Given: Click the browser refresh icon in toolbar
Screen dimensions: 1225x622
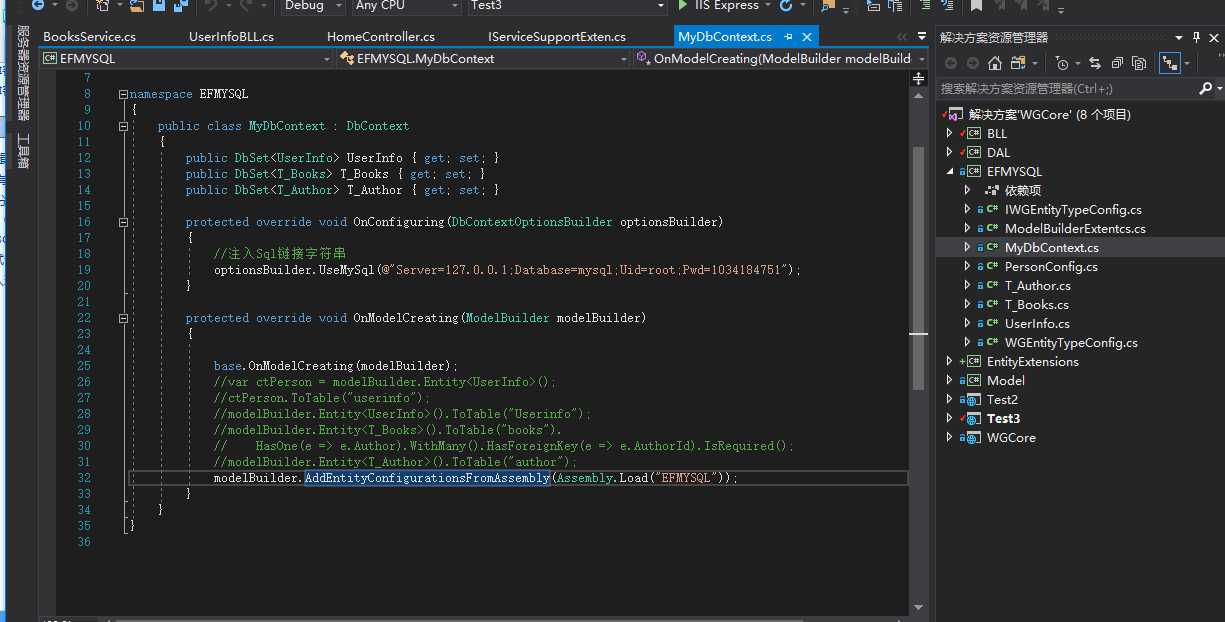Looking at the screenshot, I should pyautogui.click(x=786, y=5).
